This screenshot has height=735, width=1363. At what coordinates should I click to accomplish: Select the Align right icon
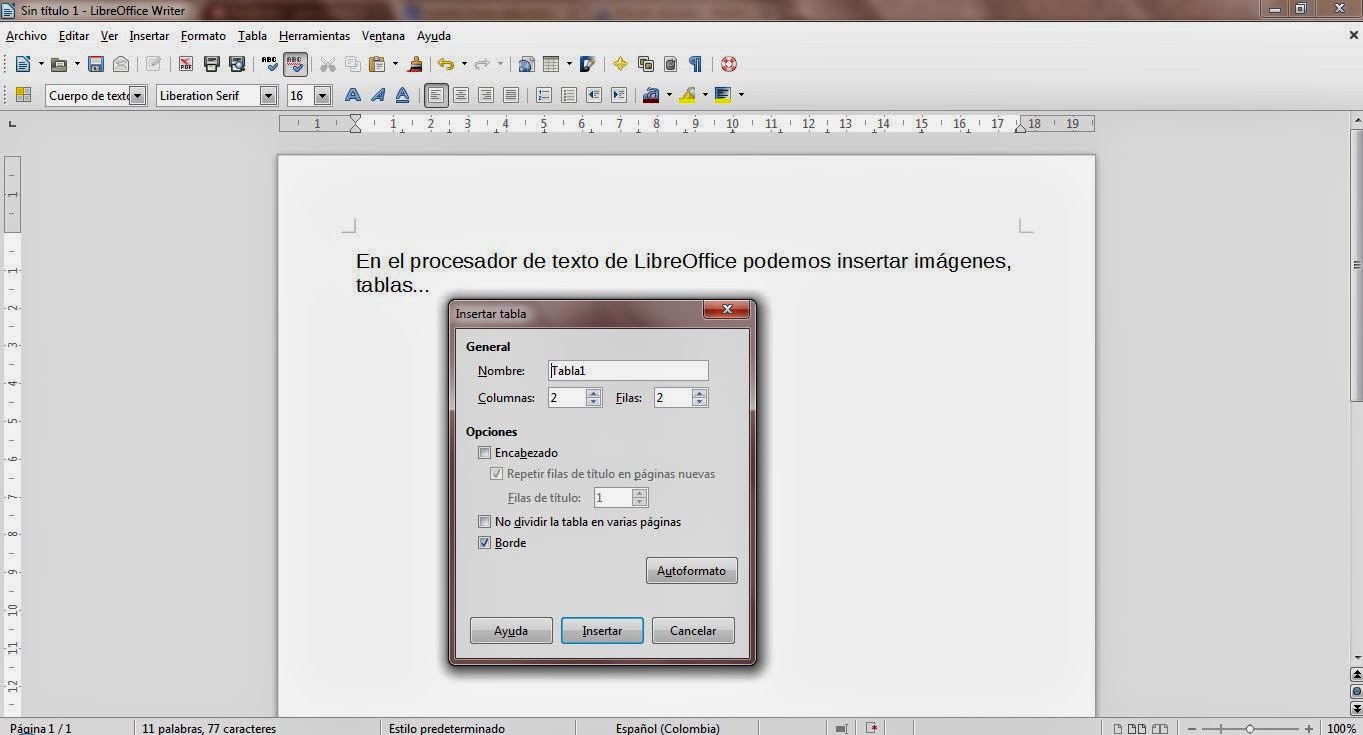click(486, 95)
